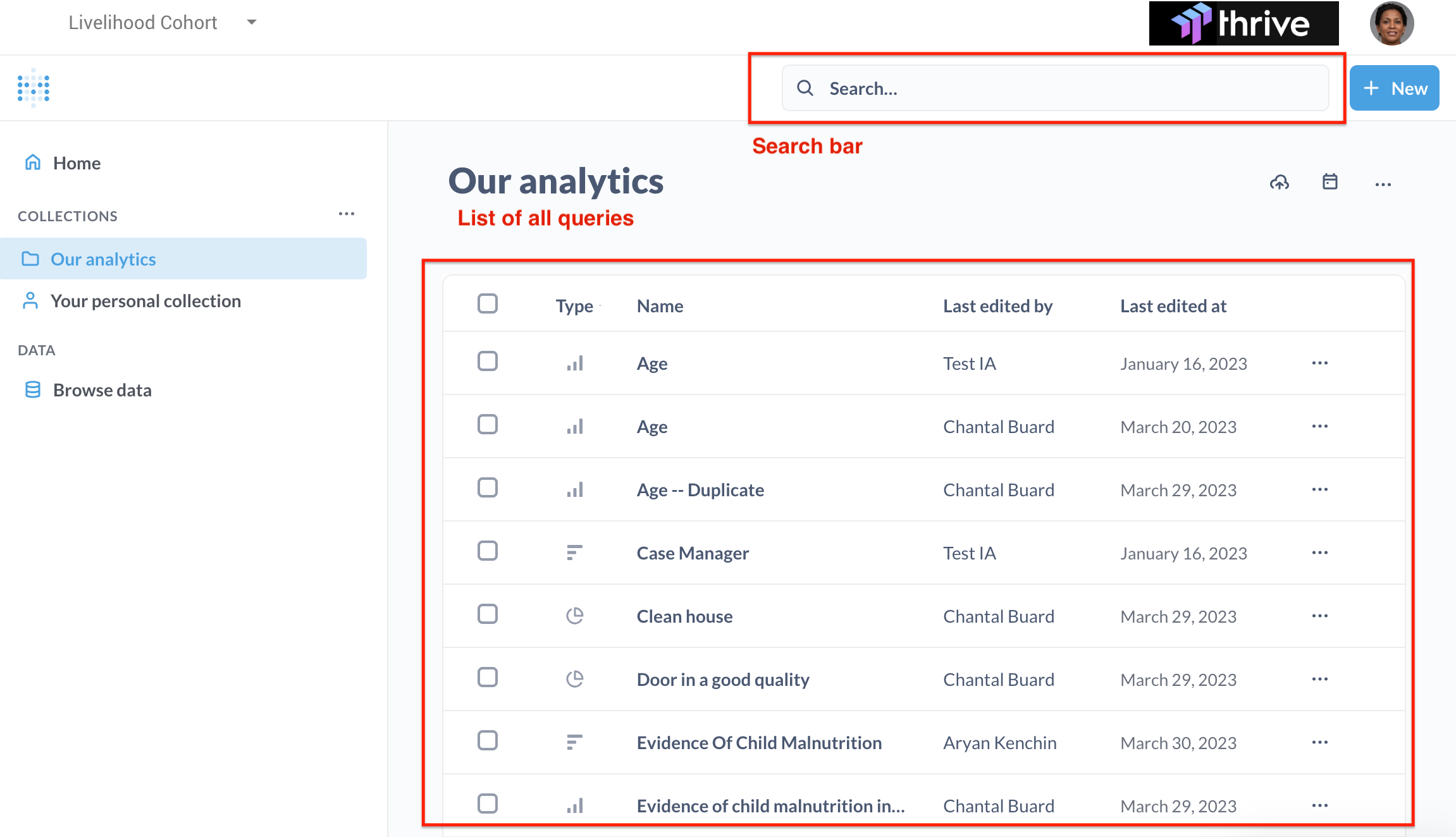This screenshot has width=1456, height=837.
Task: Open the Case Manager query
Action: tap(693, 553)
